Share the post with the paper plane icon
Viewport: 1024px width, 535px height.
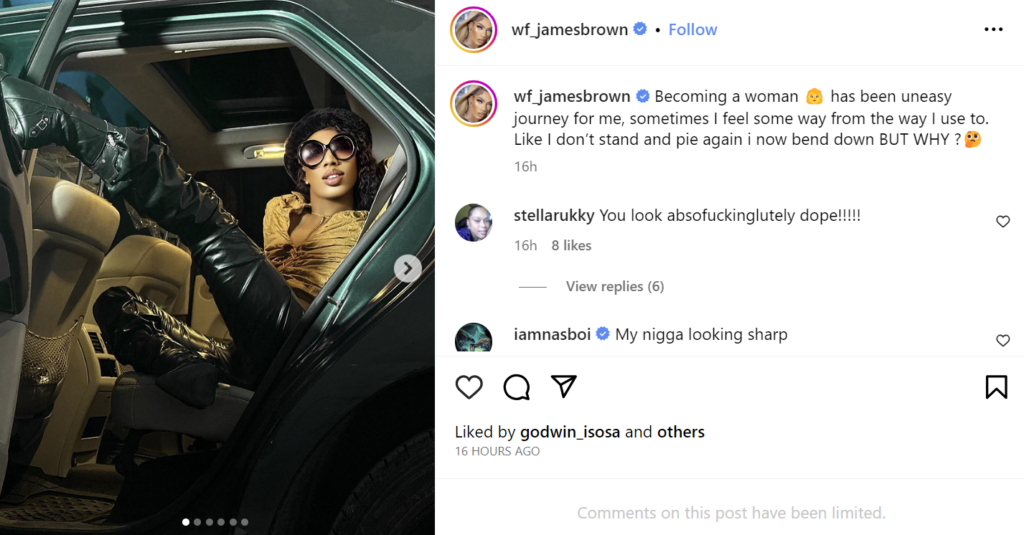564,387
